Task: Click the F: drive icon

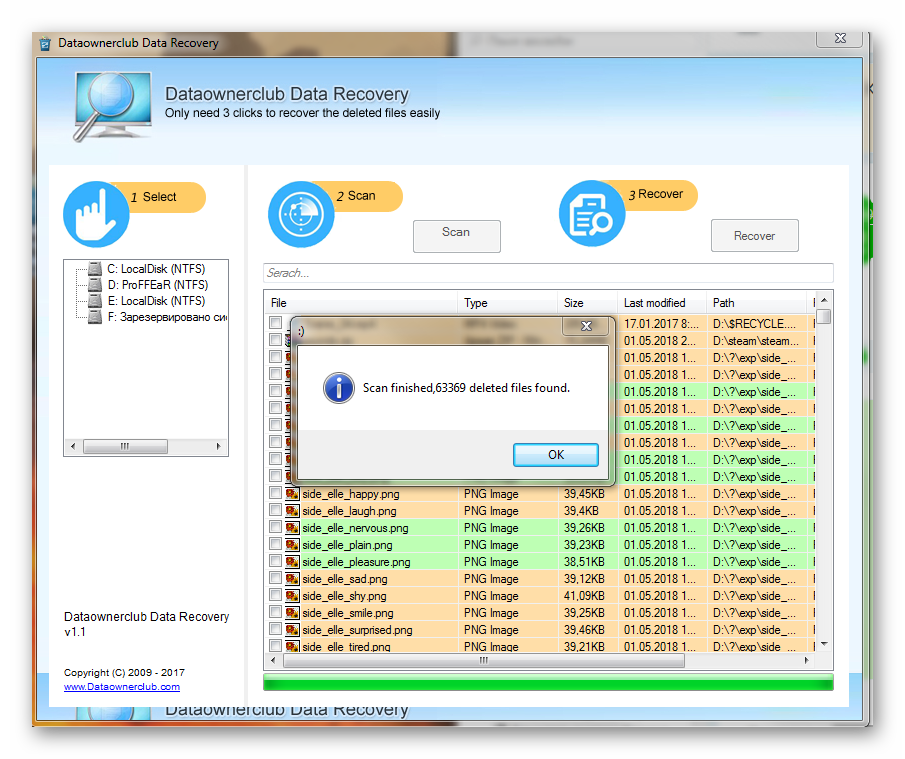Action: coord(95,317)
